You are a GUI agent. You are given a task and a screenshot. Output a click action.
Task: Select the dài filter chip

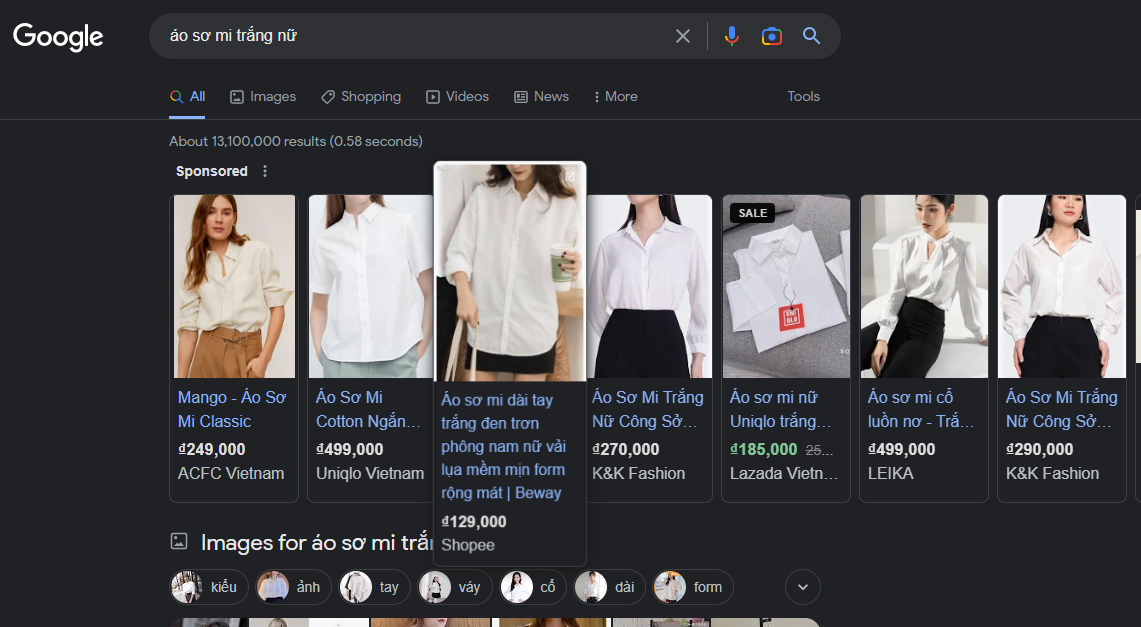[609, 587]
